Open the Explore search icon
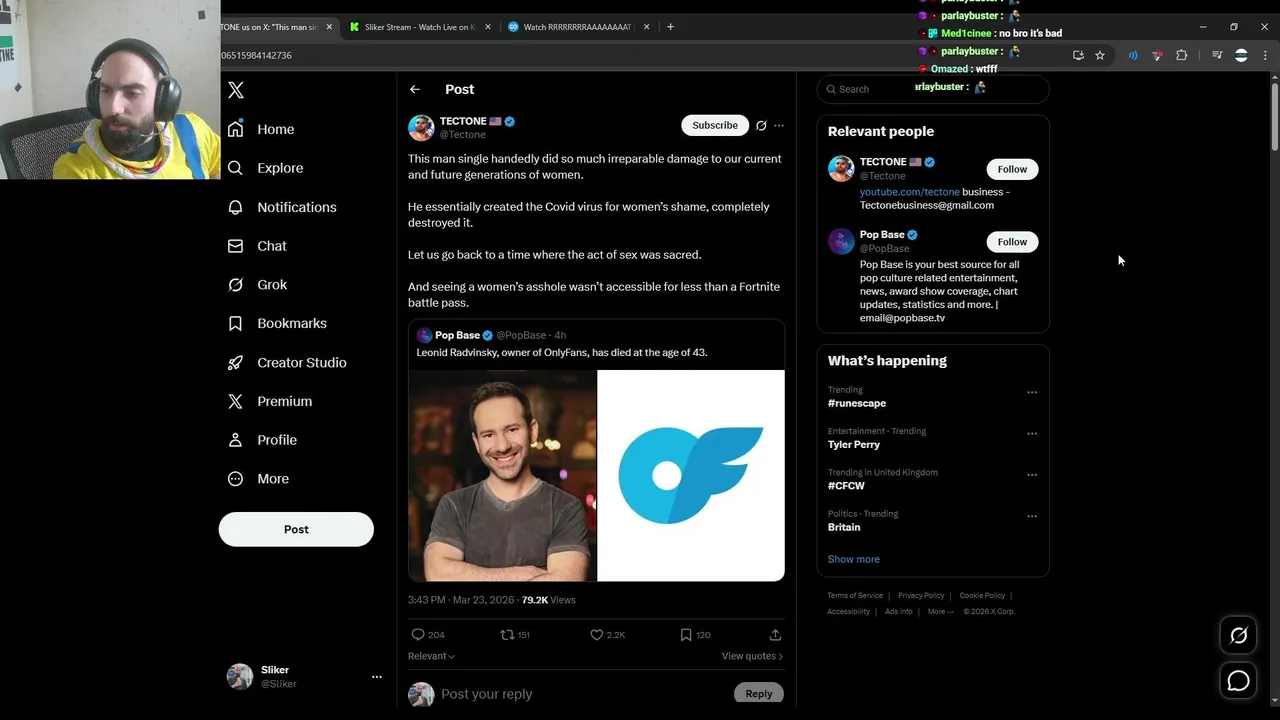 [235, 168]
